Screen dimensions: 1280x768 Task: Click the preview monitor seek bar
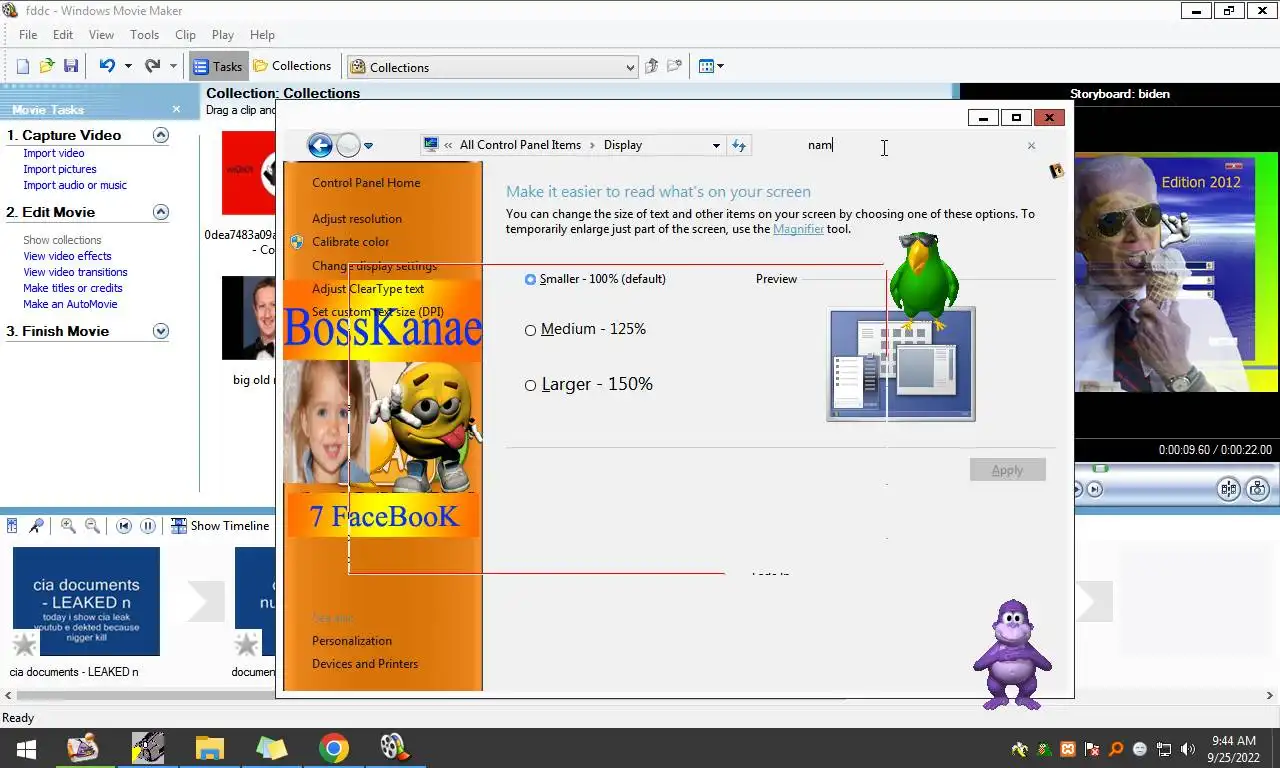tap(1176, 468)
